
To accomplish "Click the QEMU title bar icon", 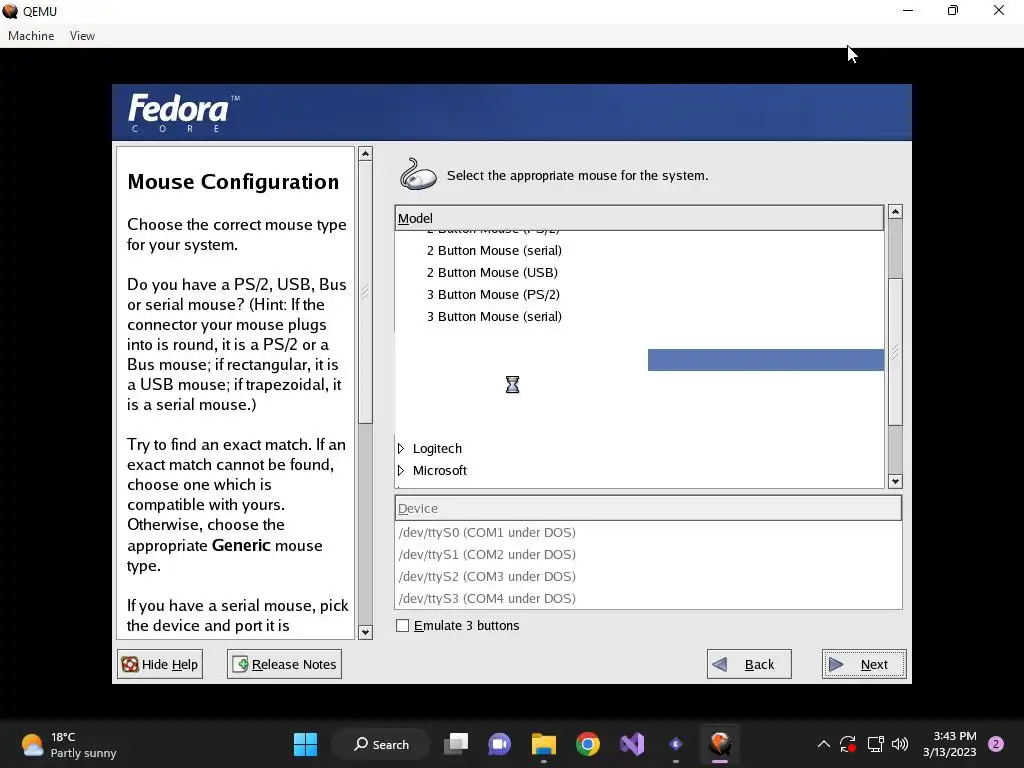I will pos(10,11).
